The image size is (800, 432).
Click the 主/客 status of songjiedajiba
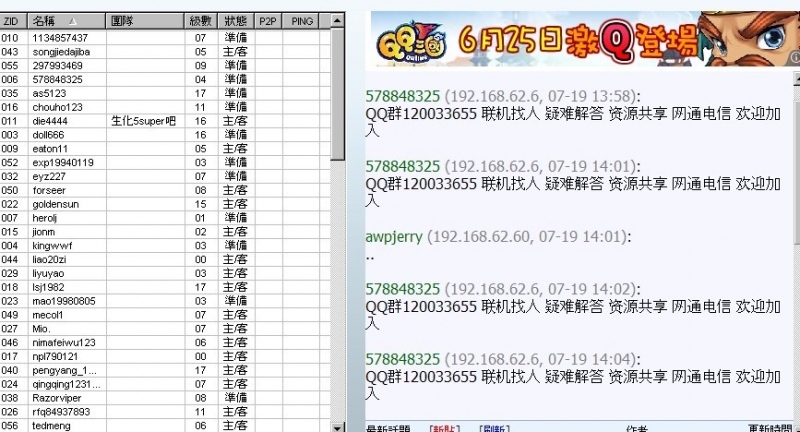(235, 52)
